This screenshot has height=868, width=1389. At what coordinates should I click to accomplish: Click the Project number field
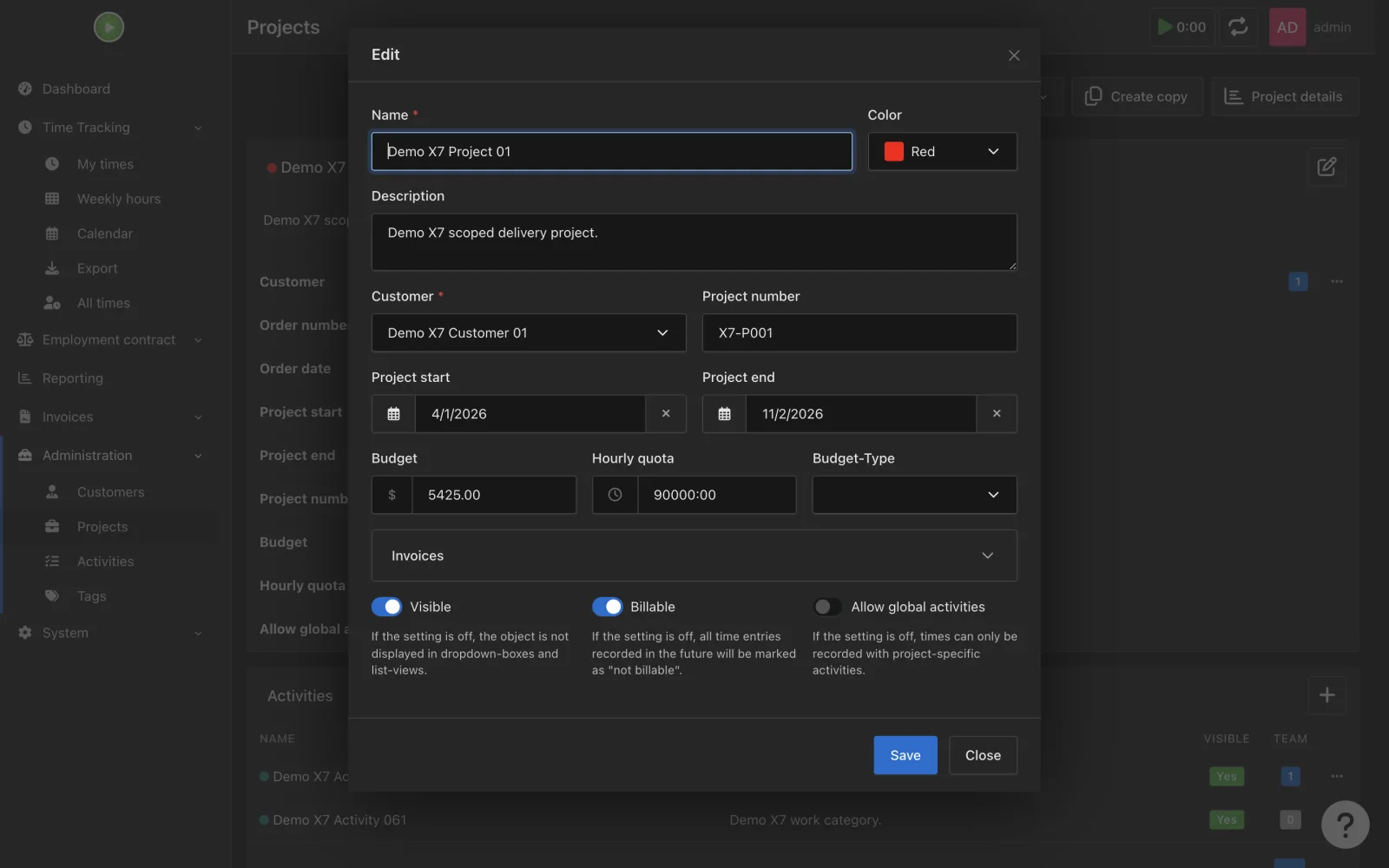click(x=859, y=332)
